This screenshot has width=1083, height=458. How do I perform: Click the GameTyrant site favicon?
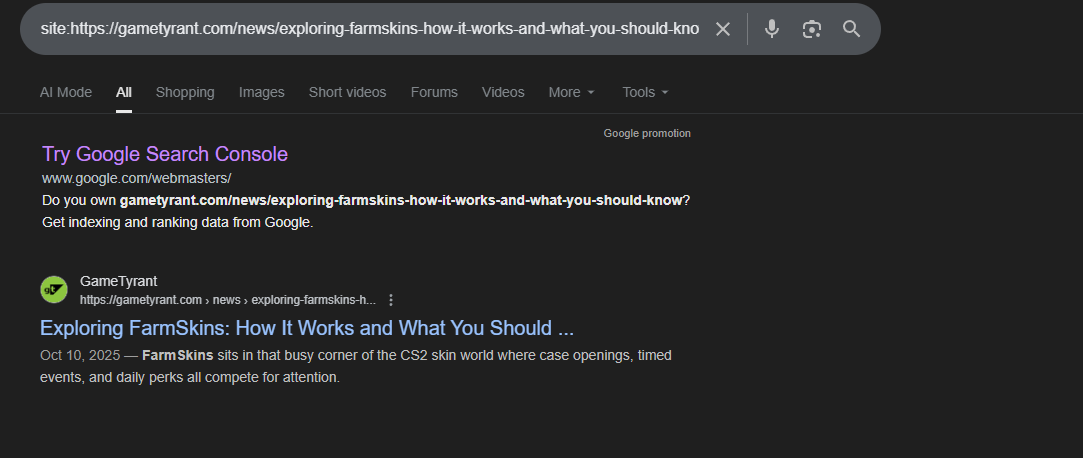coord(54,290)
